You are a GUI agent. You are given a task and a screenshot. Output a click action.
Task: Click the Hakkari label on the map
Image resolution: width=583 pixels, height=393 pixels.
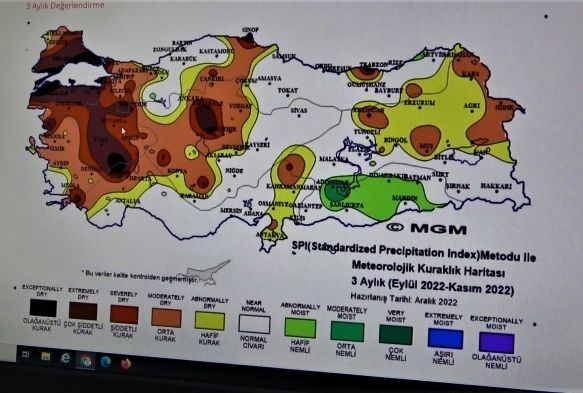496,186
